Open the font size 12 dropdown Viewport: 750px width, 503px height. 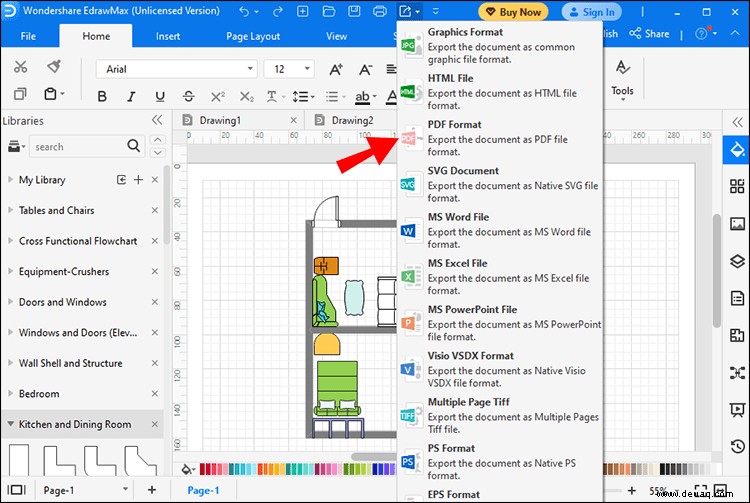pyautogui.click(x=307, y=69)
